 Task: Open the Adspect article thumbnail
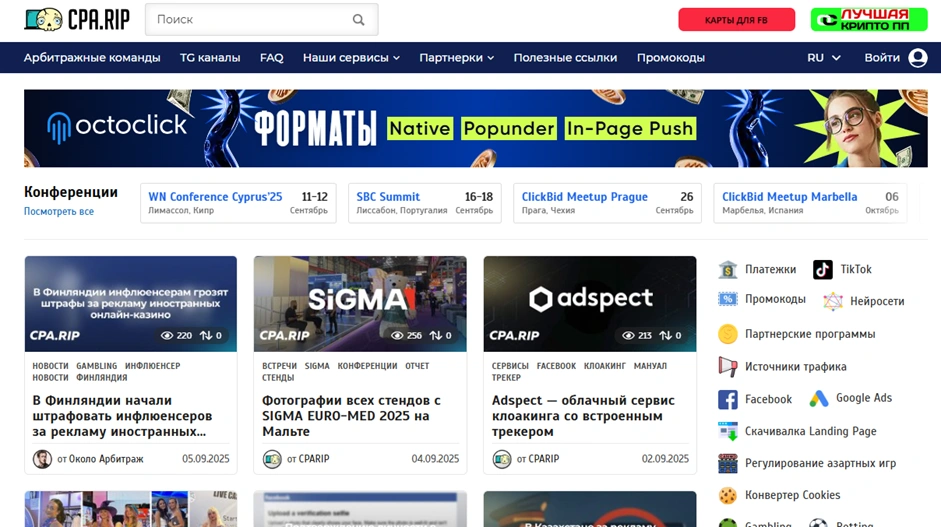point(589,303)
